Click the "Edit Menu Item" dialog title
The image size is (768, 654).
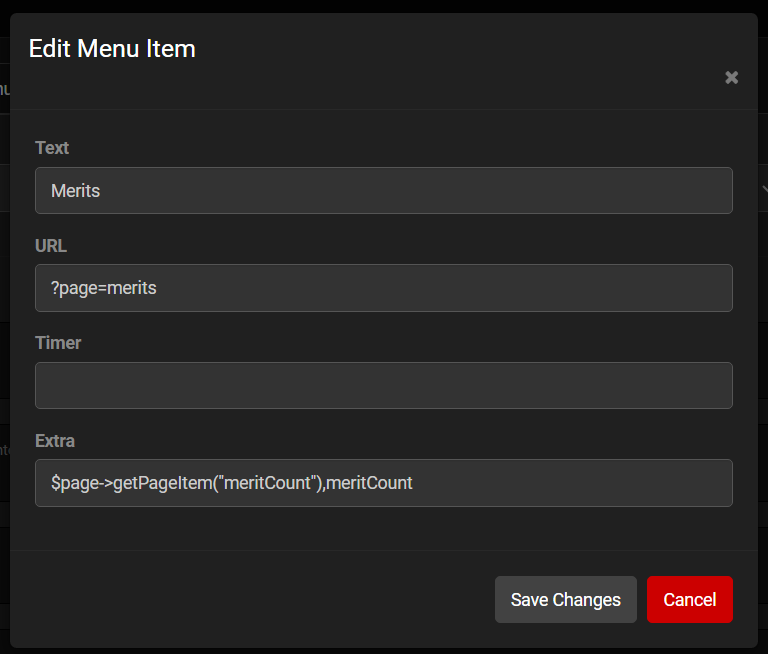(112, 48)
